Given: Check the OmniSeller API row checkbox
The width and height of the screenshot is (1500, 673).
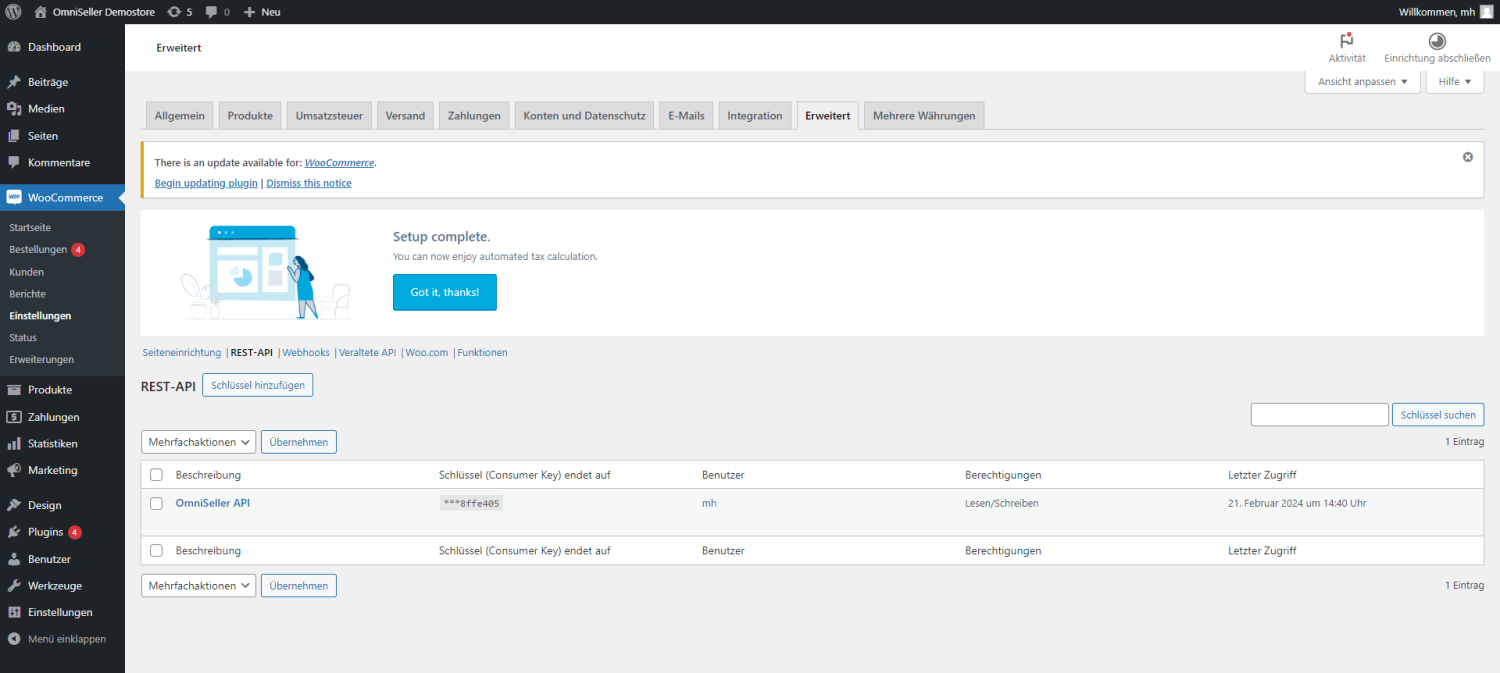Looking at the screenshot, I should click(x=156, y=504).
